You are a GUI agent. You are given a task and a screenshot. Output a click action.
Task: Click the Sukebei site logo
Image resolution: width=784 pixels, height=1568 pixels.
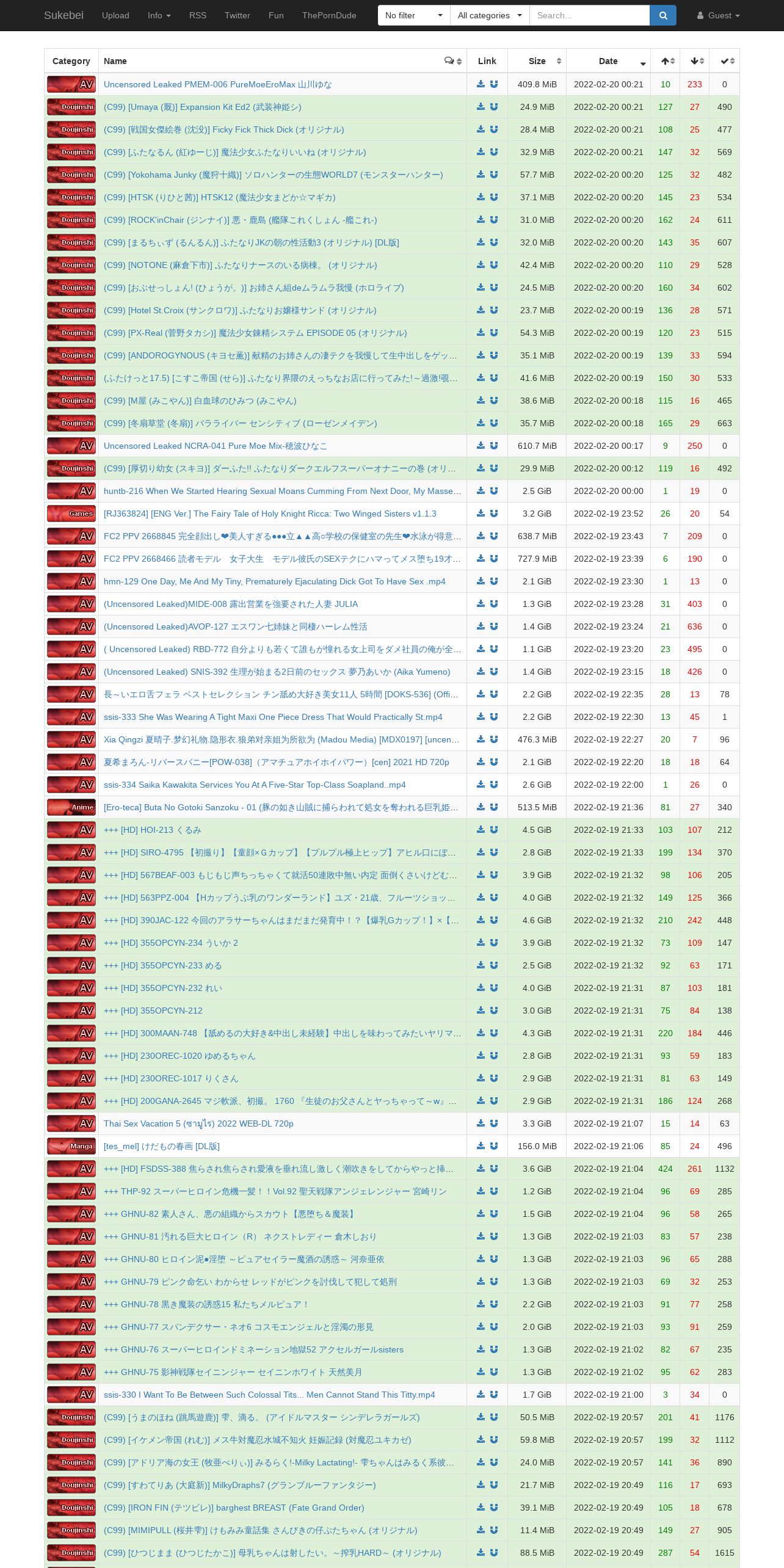(64, 15)
